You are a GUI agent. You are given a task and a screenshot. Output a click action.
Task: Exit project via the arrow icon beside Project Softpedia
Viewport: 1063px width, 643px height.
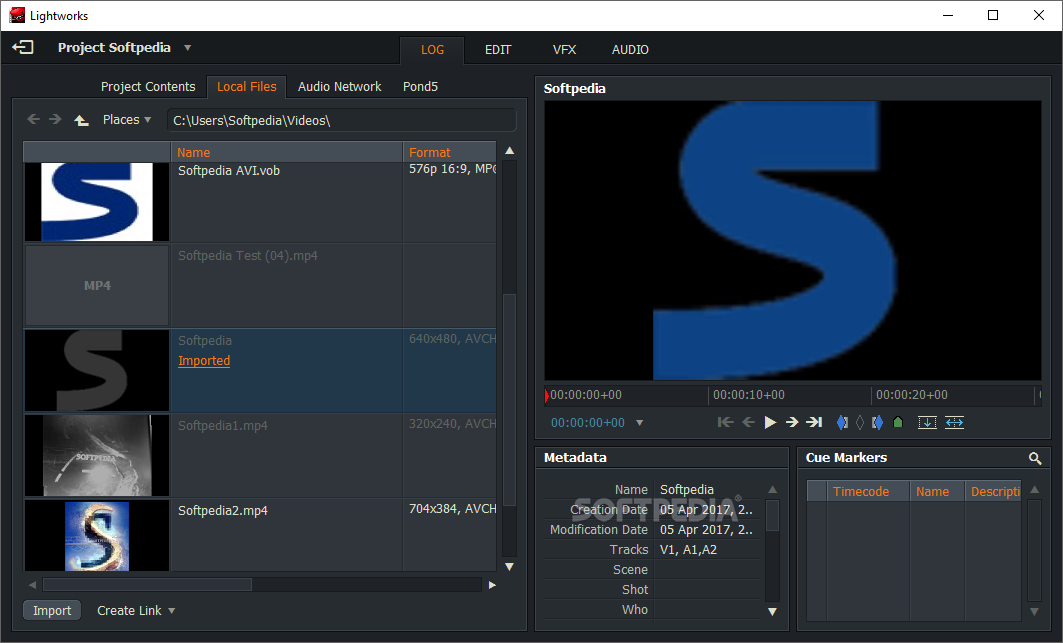(22, 47)
